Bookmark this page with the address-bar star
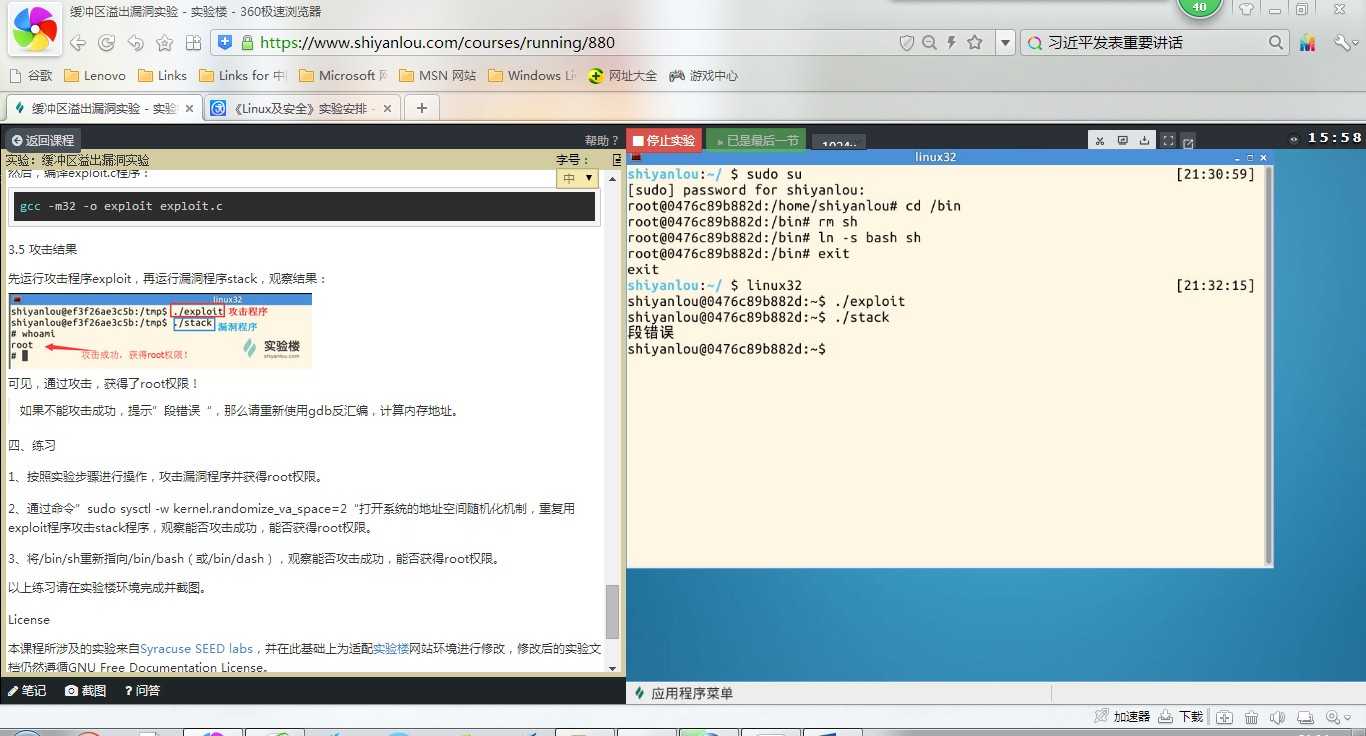This screenshot has width=1366, height=736. (x=975, y=43)
